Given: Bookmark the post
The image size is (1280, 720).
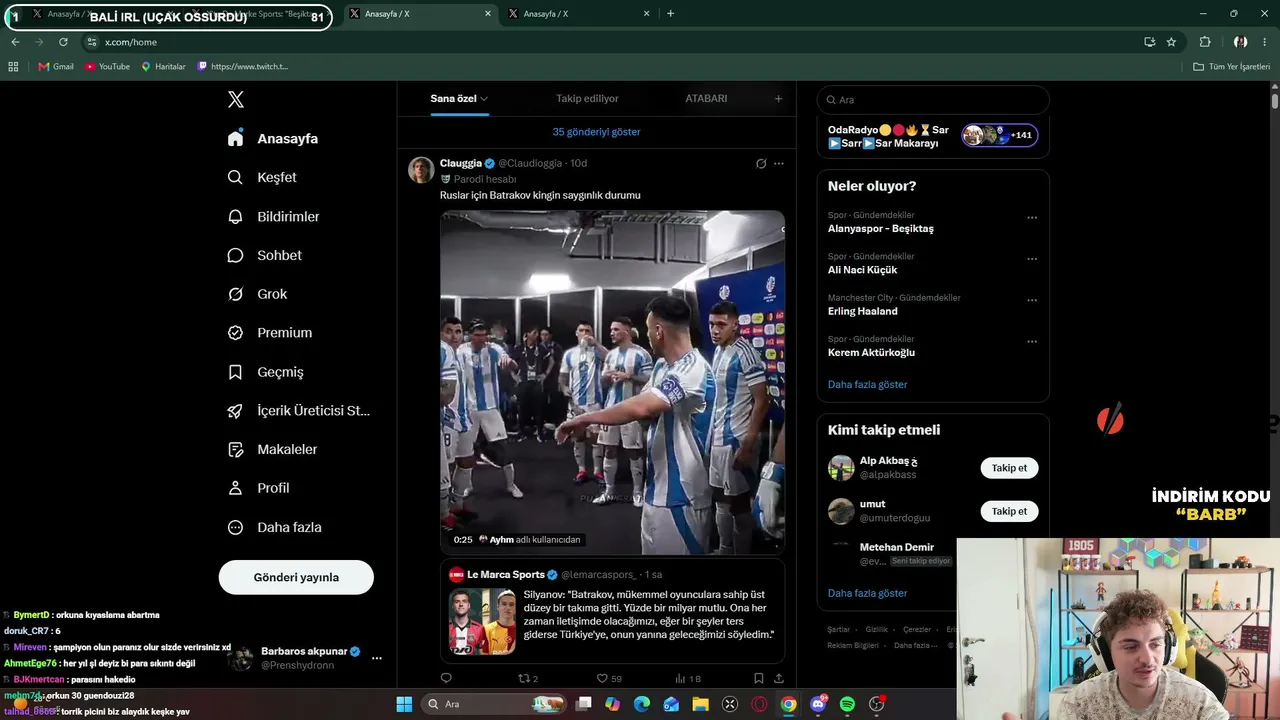Looking at the screenshot, I should click(x=758, y=678).
